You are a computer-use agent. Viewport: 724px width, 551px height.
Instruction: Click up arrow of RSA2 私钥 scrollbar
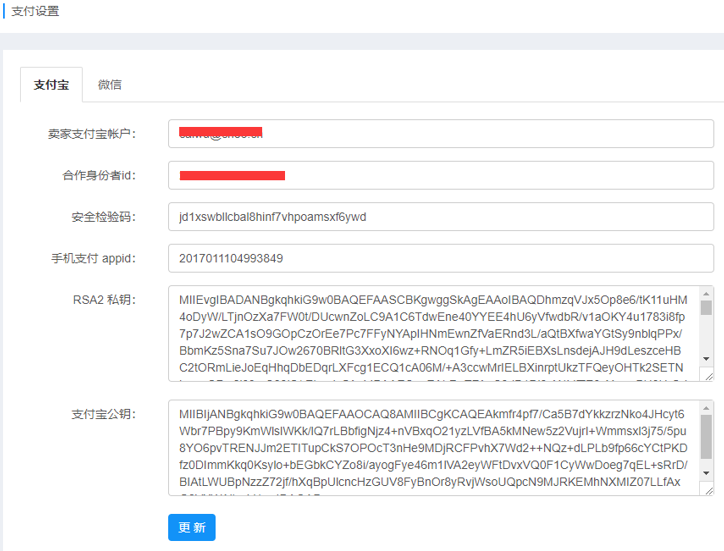coord(706,293)
